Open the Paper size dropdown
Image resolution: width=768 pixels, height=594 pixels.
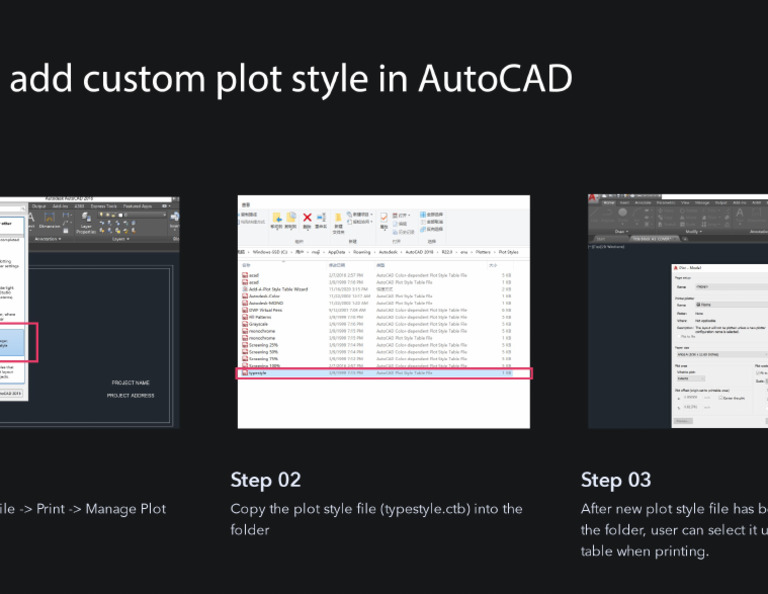pos(721,354)
